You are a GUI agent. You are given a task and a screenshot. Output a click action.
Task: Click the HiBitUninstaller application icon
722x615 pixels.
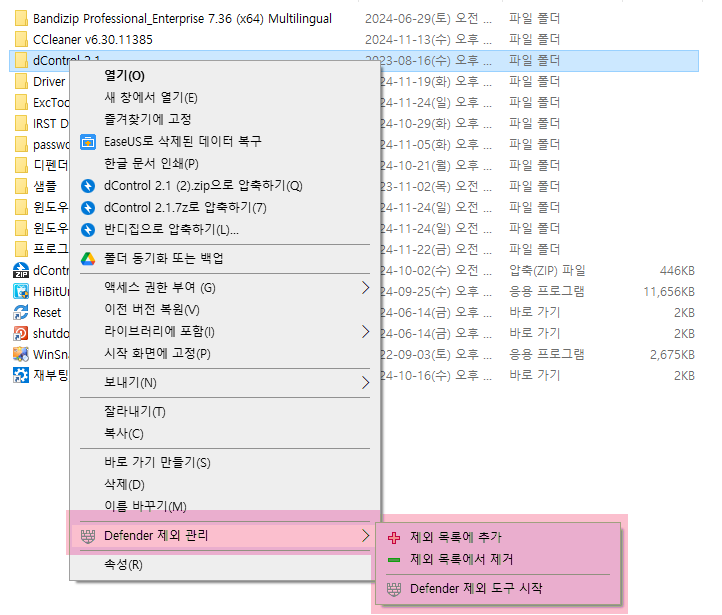click(21, 291)
